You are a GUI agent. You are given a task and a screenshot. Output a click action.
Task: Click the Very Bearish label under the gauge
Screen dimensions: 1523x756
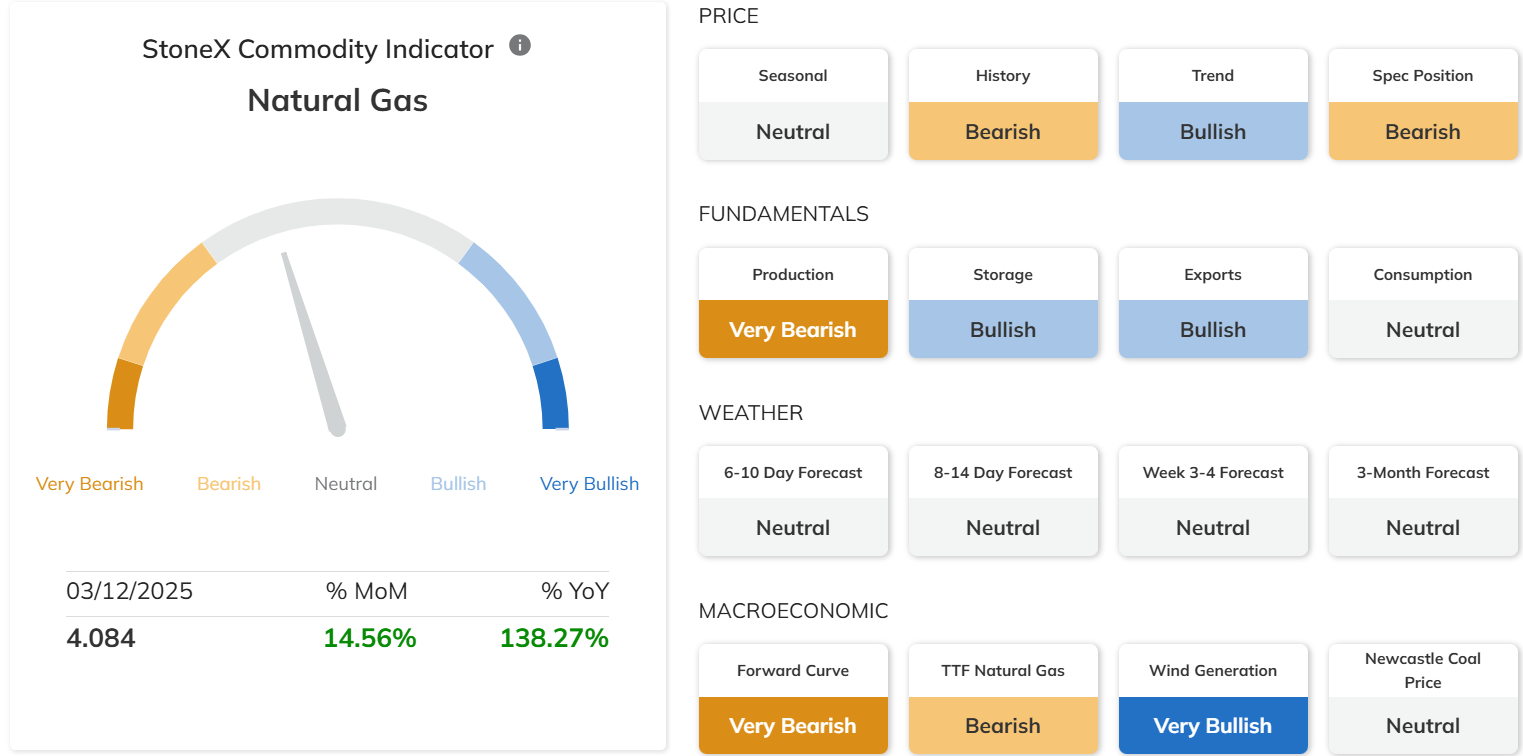(x=90, y=484)
